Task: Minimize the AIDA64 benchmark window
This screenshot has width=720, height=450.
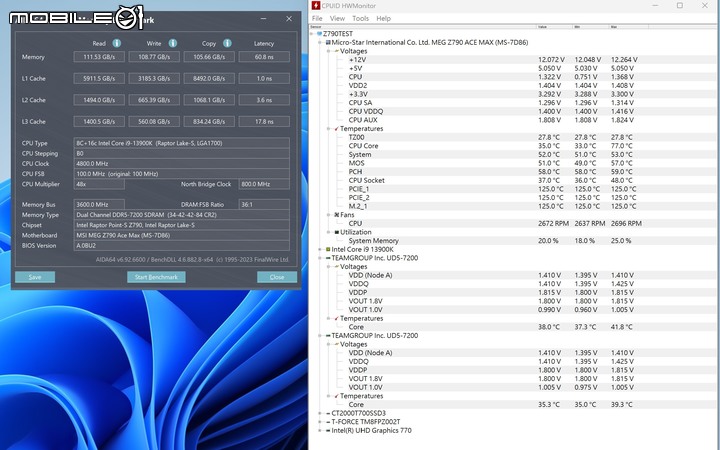Action: pyautogui.click(x=264, y=19)
